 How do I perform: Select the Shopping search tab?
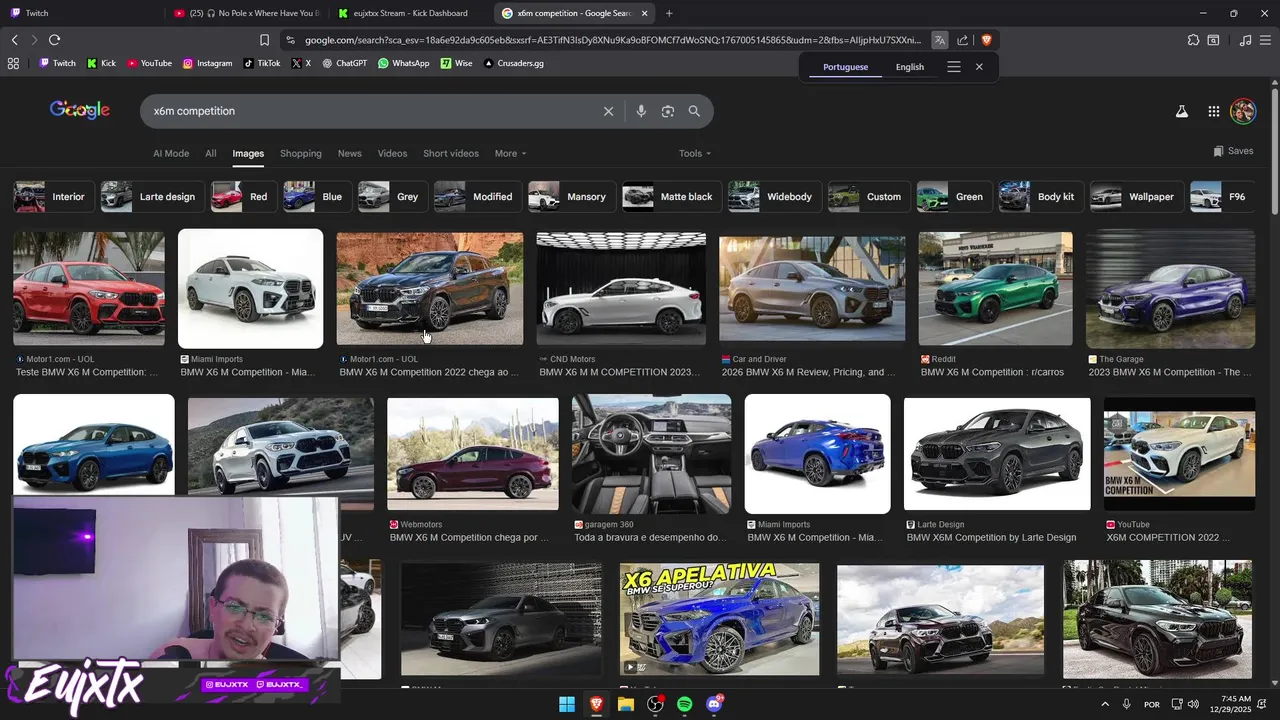(301, 153)
